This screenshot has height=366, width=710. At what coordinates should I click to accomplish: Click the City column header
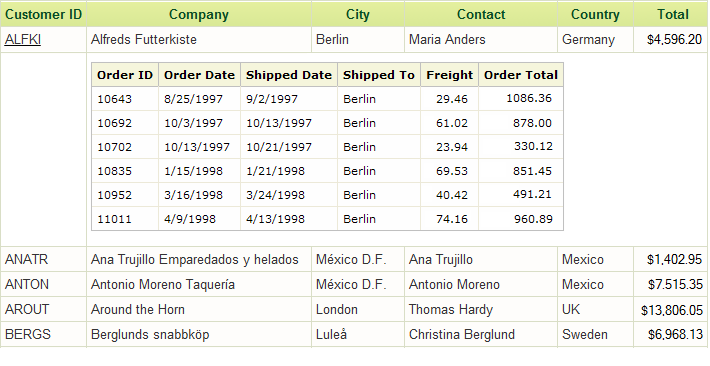(x=358, y=14)
